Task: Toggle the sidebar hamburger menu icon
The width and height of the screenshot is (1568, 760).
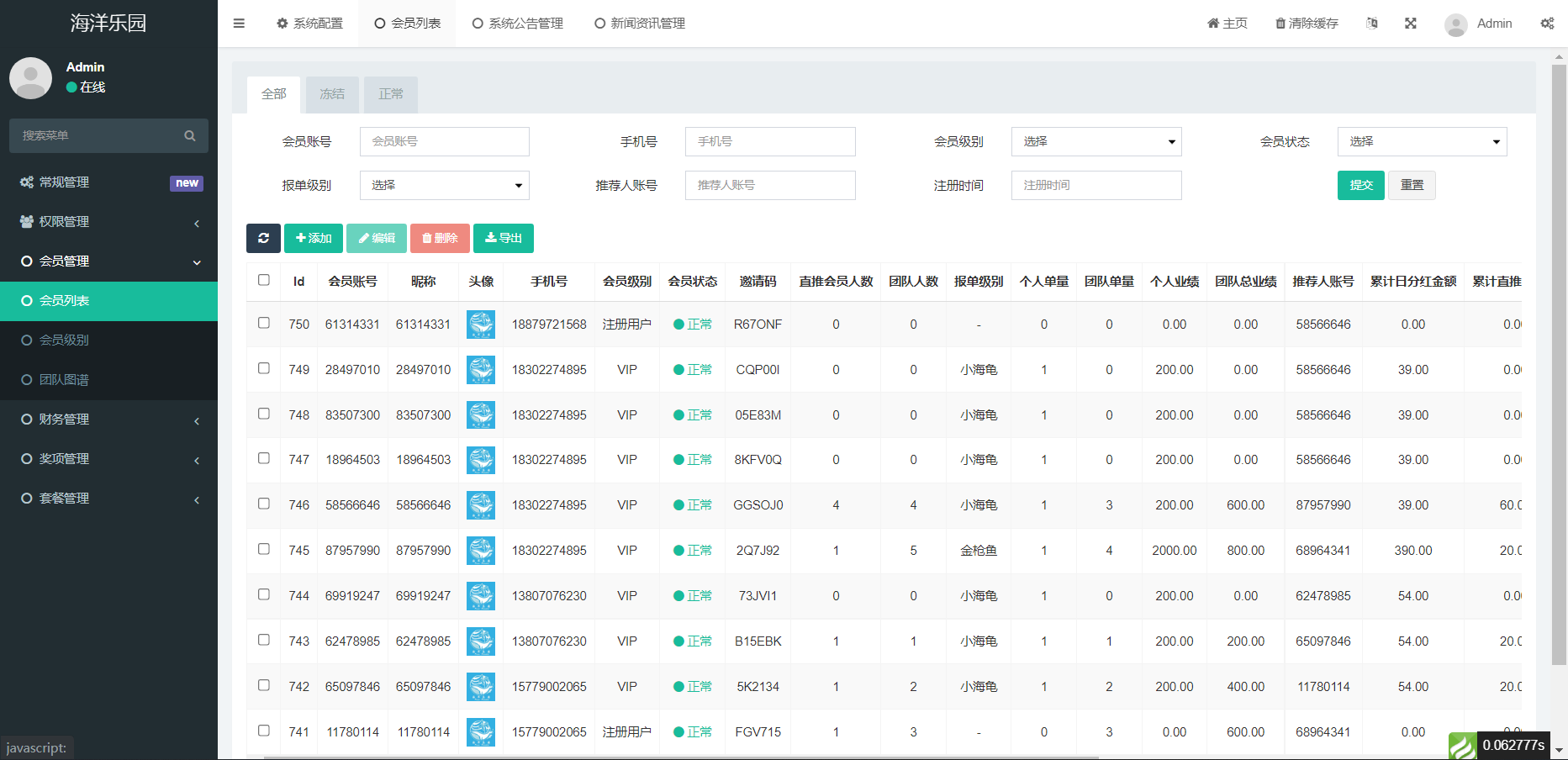Action: (x=239, y=24)
